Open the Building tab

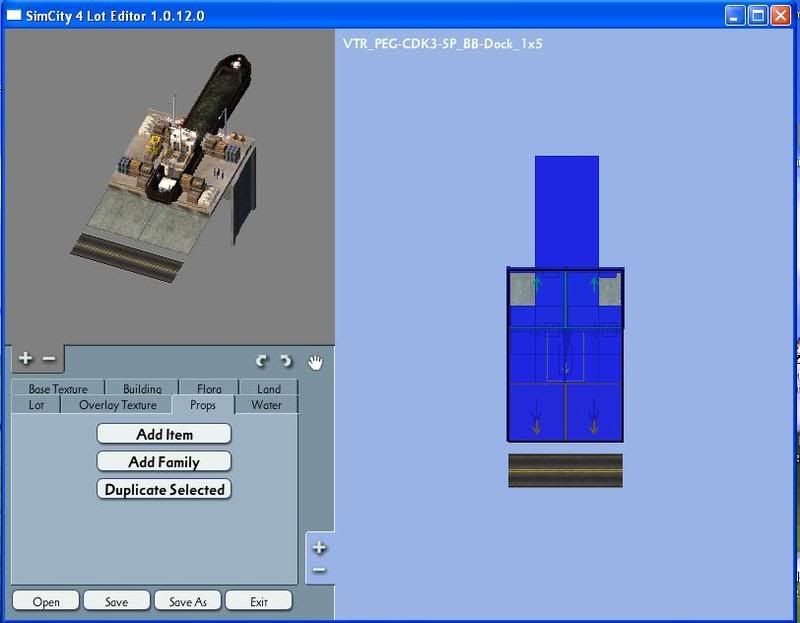coord(142,388)
